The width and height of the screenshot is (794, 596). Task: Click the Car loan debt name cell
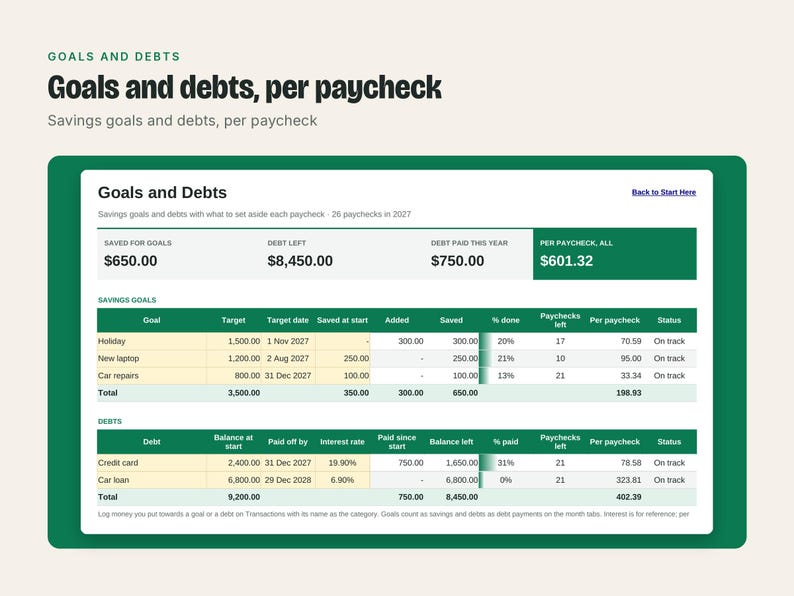pyautogui.click(x=151, y=480)
